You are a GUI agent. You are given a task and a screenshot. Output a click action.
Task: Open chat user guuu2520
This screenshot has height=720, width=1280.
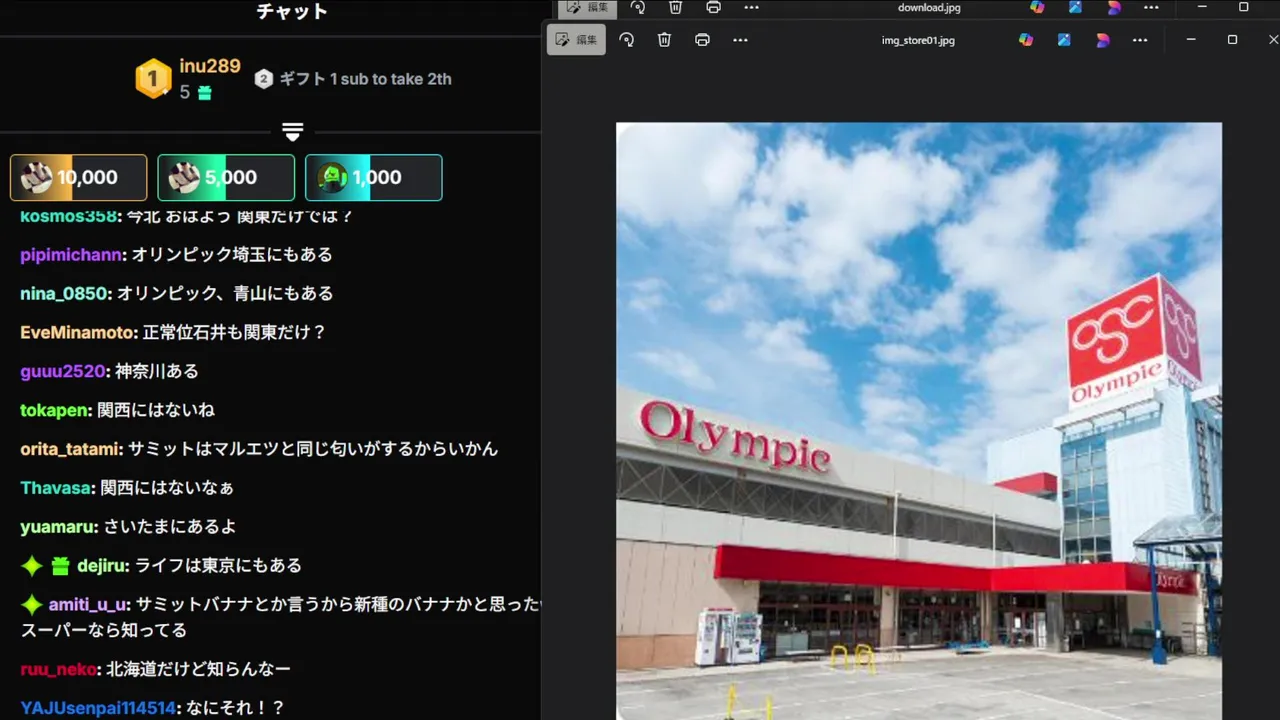click(x=62, y=371)
